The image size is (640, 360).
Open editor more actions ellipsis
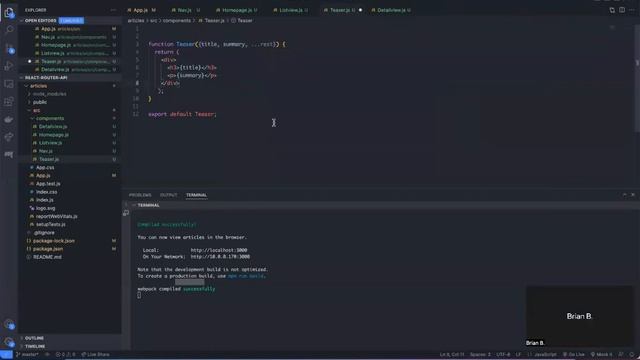pyautogui.click(x=631, y=10)
